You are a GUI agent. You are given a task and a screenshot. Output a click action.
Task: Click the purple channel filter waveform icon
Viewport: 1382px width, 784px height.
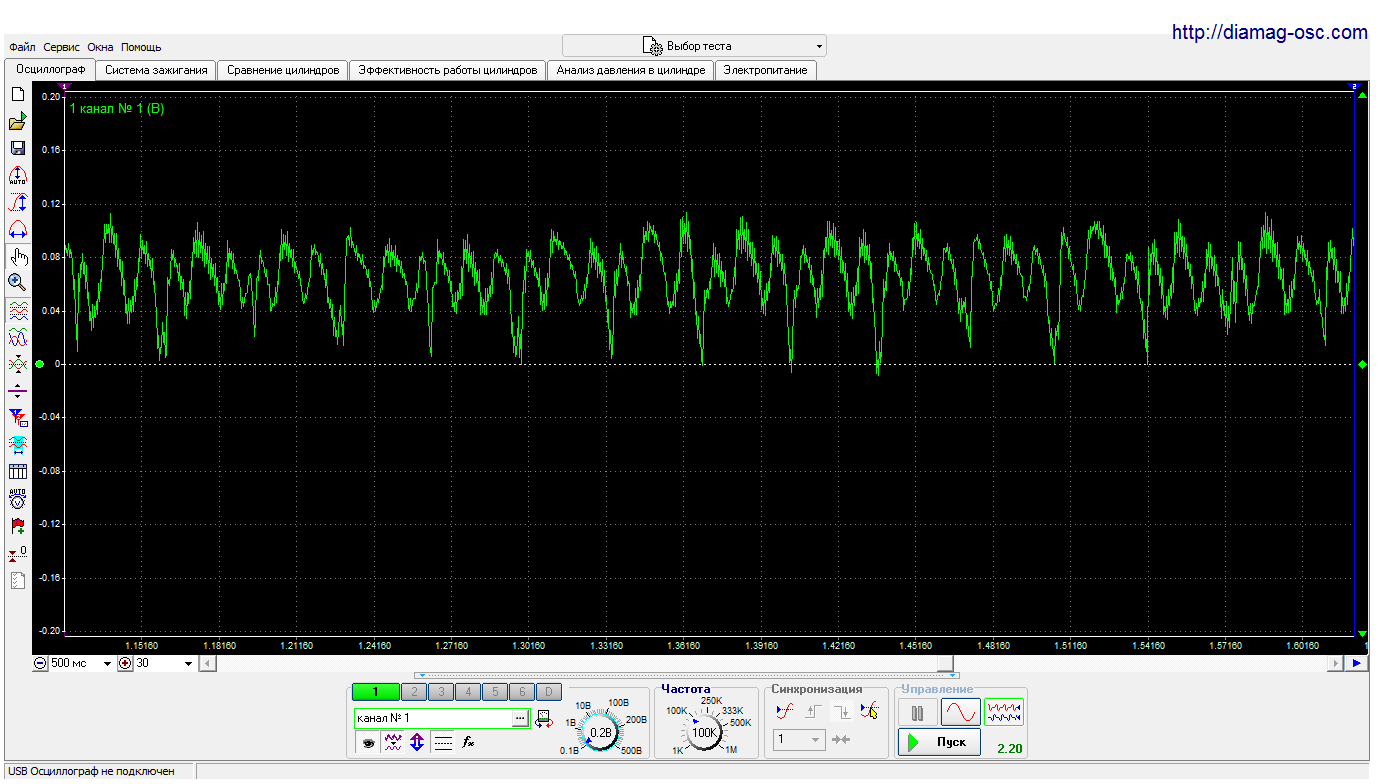point(393,742)
